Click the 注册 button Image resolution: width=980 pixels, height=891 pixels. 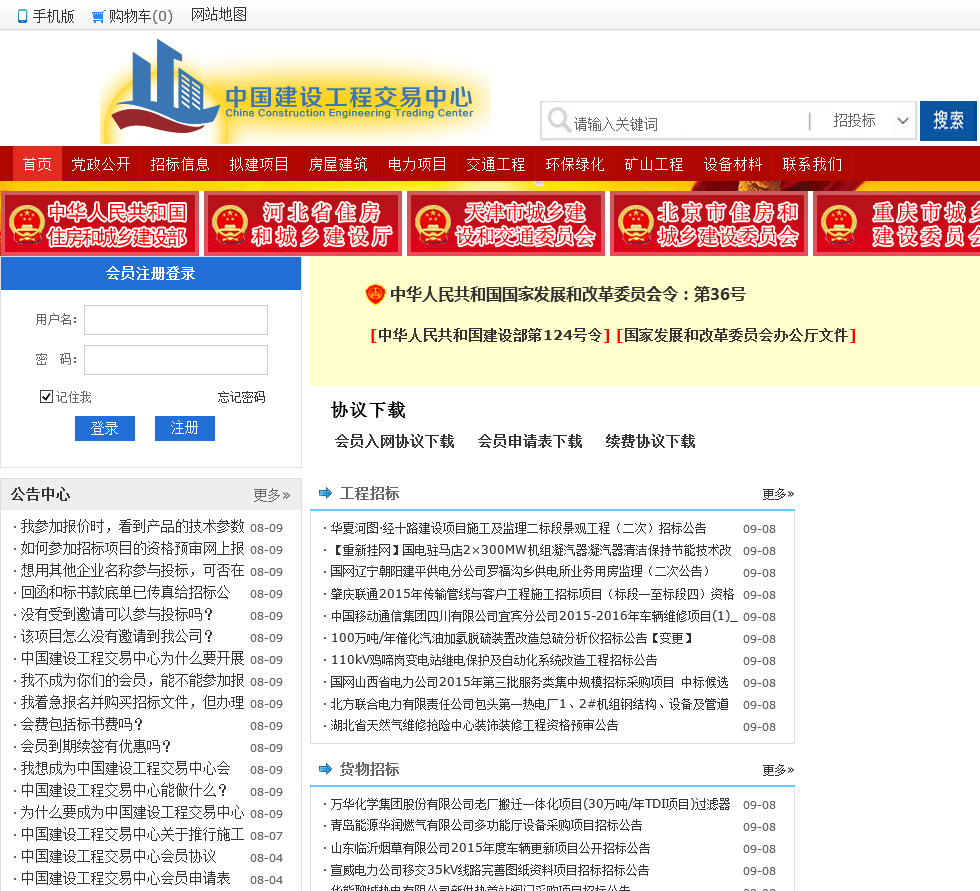click(x=185, y=429)
